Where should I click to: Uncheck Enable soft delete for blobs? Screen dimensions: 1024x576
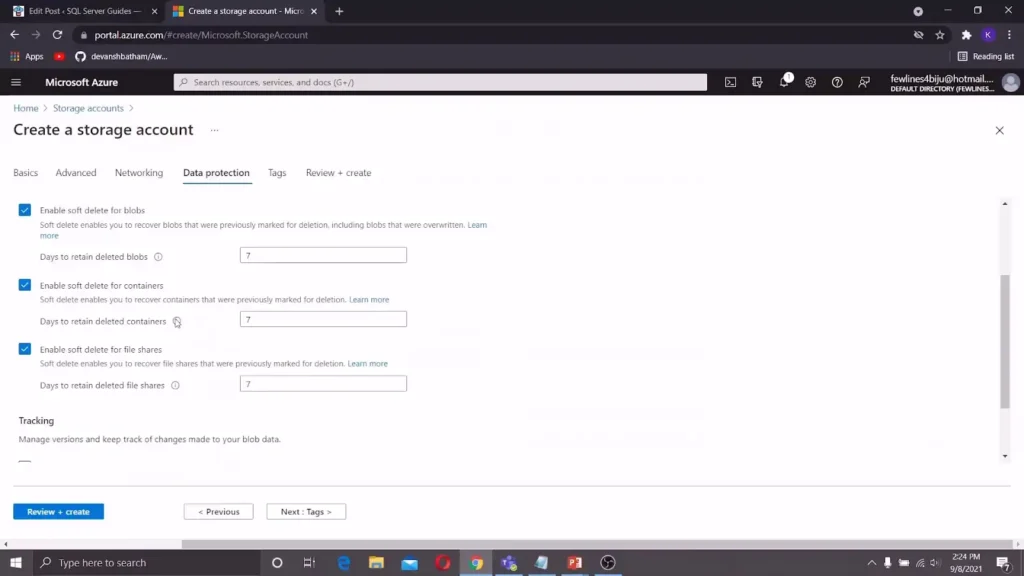tap(25, 210)
